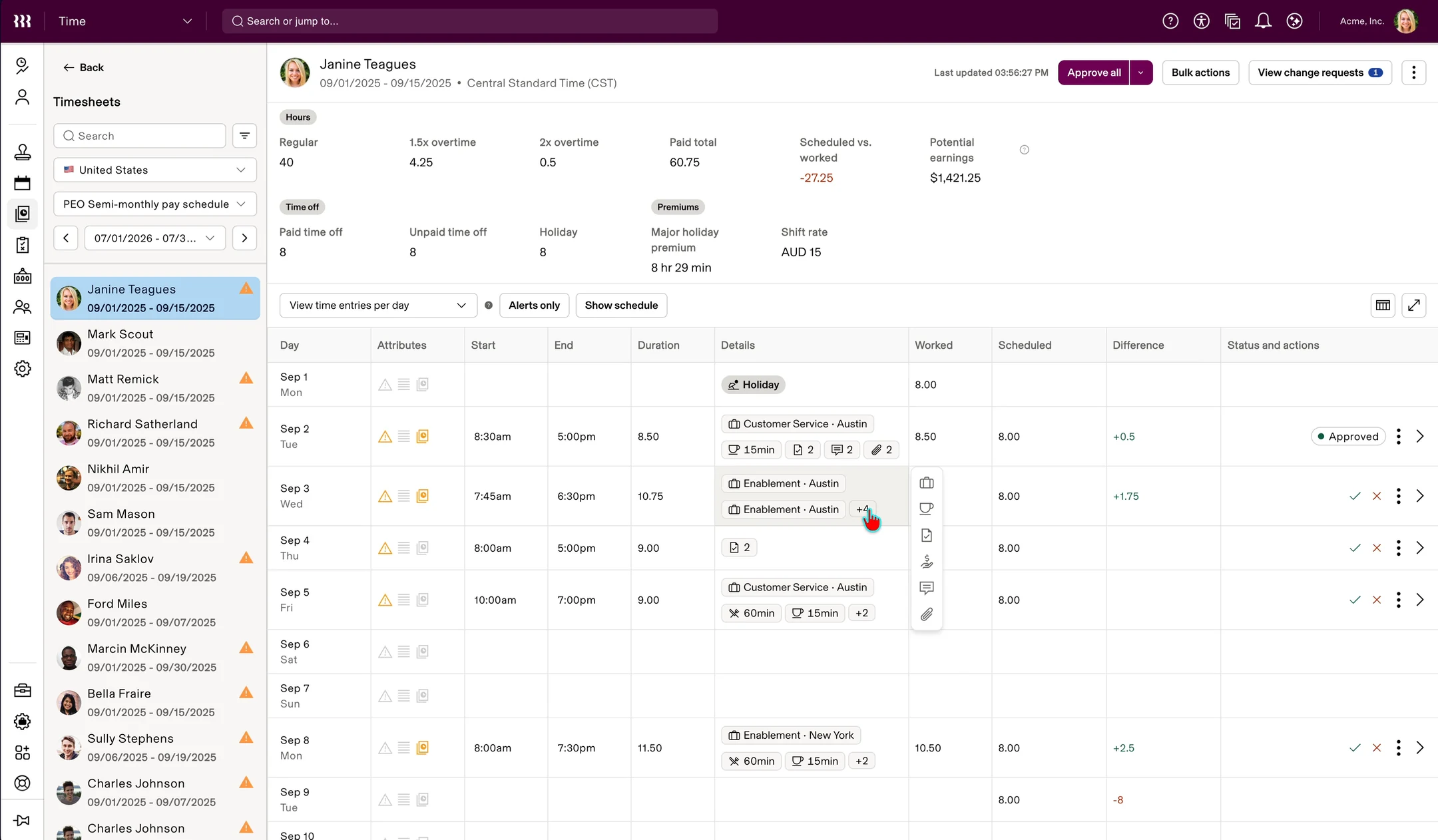Click the paperclip attachment icon in popup
Viewport: 1438px width, 840px height.
927,614
